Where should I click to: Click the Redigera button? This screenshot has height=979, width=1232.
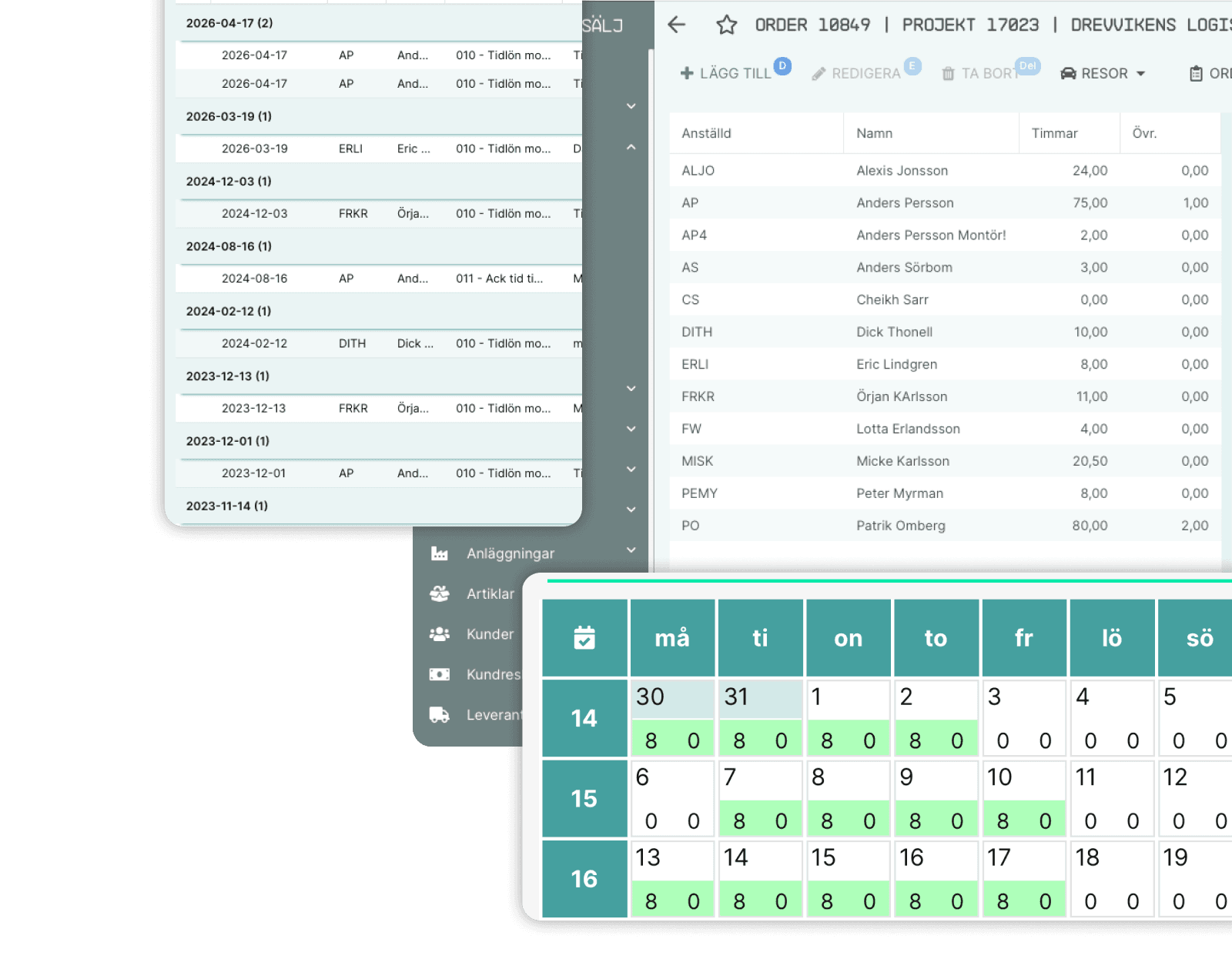[x=856, y=73]
